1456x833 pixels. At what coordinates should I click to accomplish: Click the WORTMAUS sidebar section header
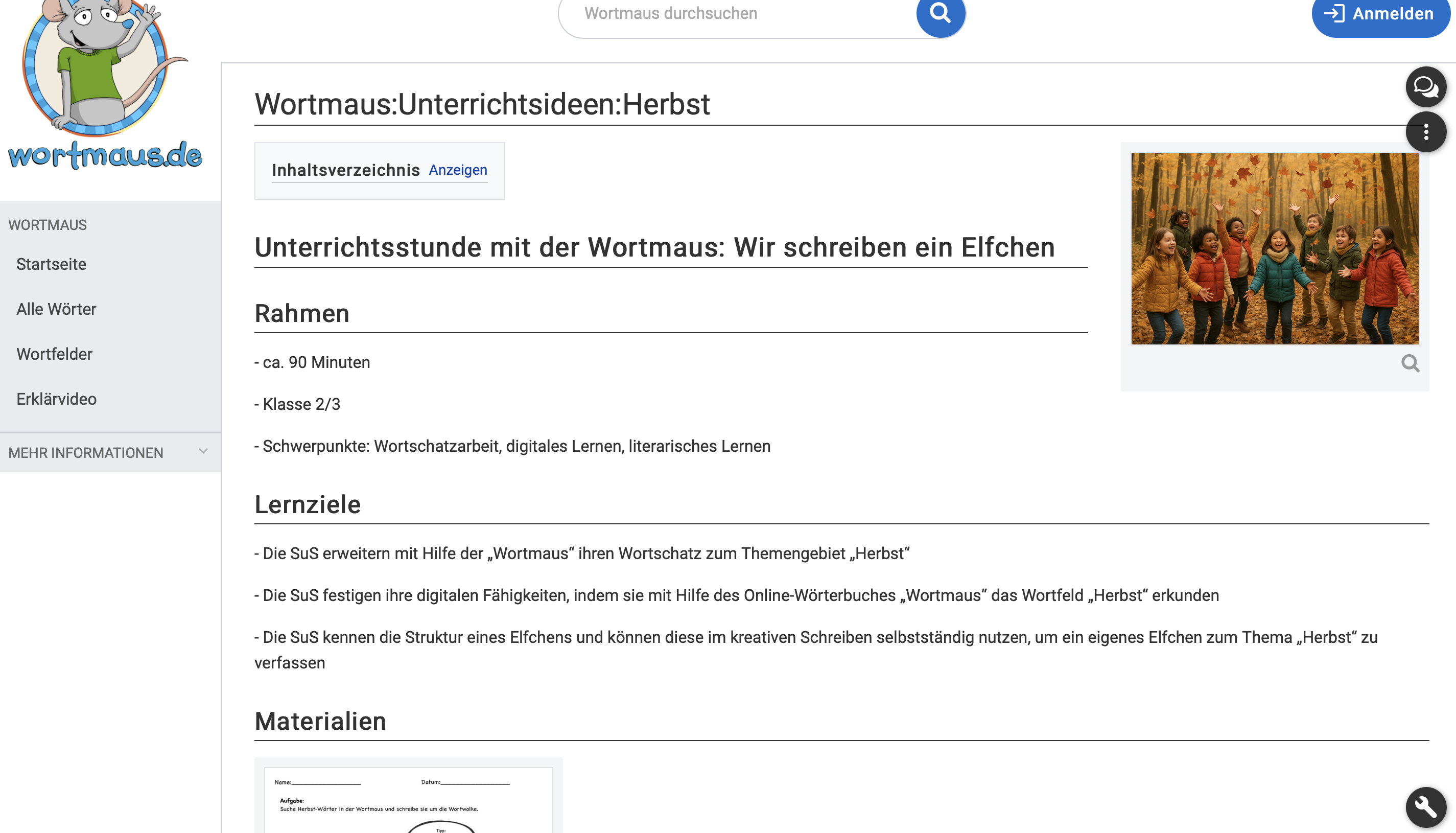coord(48,224)
